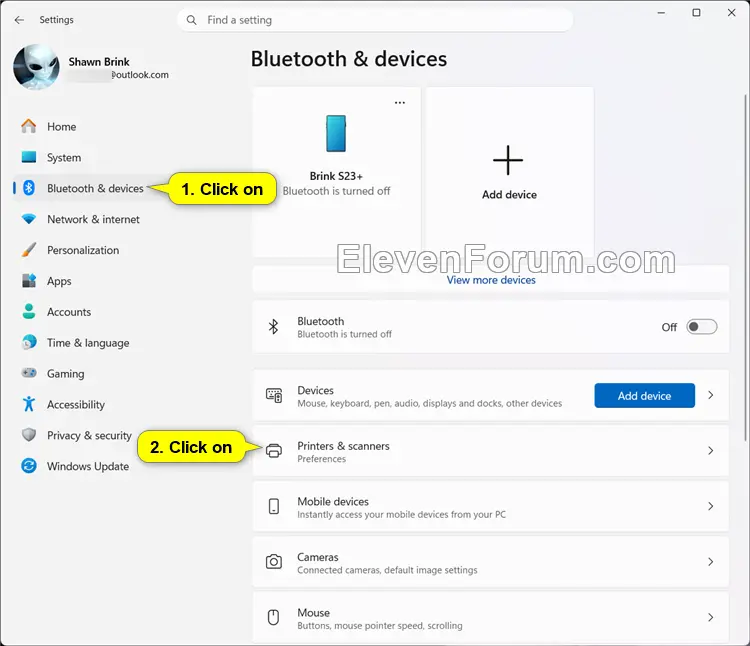Image resolution: width=750 pixels, height=646 pixels.
Task: Open Printers & scanners row
Action: coord(491,451)
